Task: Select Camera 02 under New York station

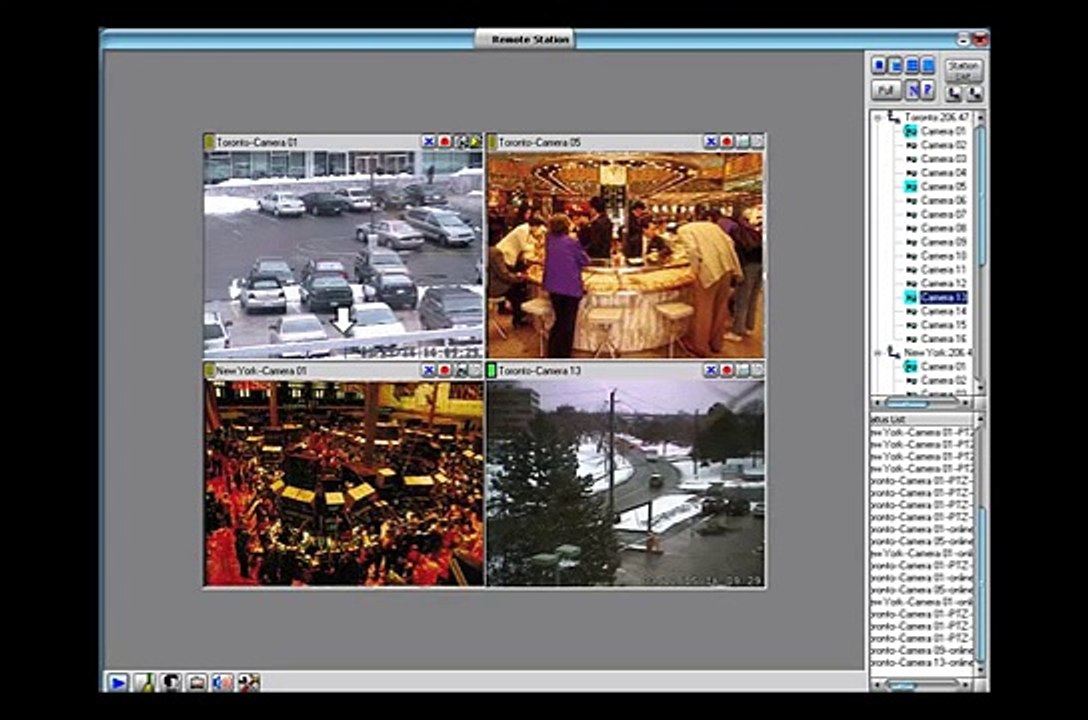Action: pos(943,381)
